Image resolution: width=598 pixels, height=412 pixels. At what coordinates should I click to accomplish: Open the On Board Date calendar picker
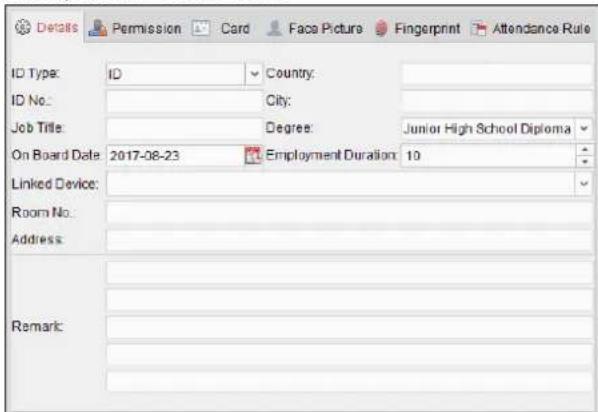pyautogui.click(x=252, y=155)
